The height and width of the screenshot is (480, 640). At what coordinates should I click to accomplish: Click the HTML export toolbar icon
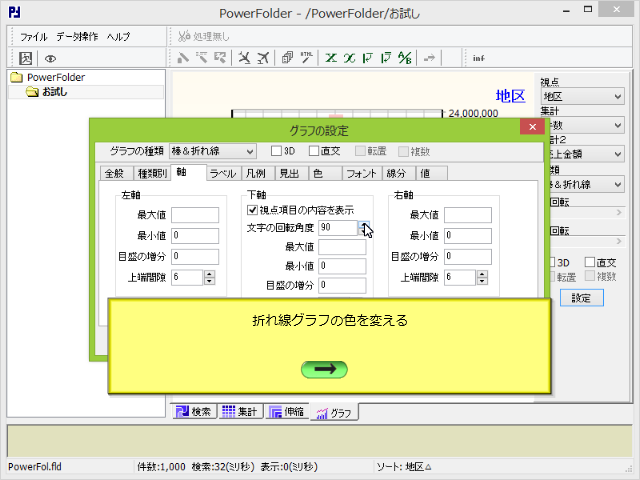point(306,58)
